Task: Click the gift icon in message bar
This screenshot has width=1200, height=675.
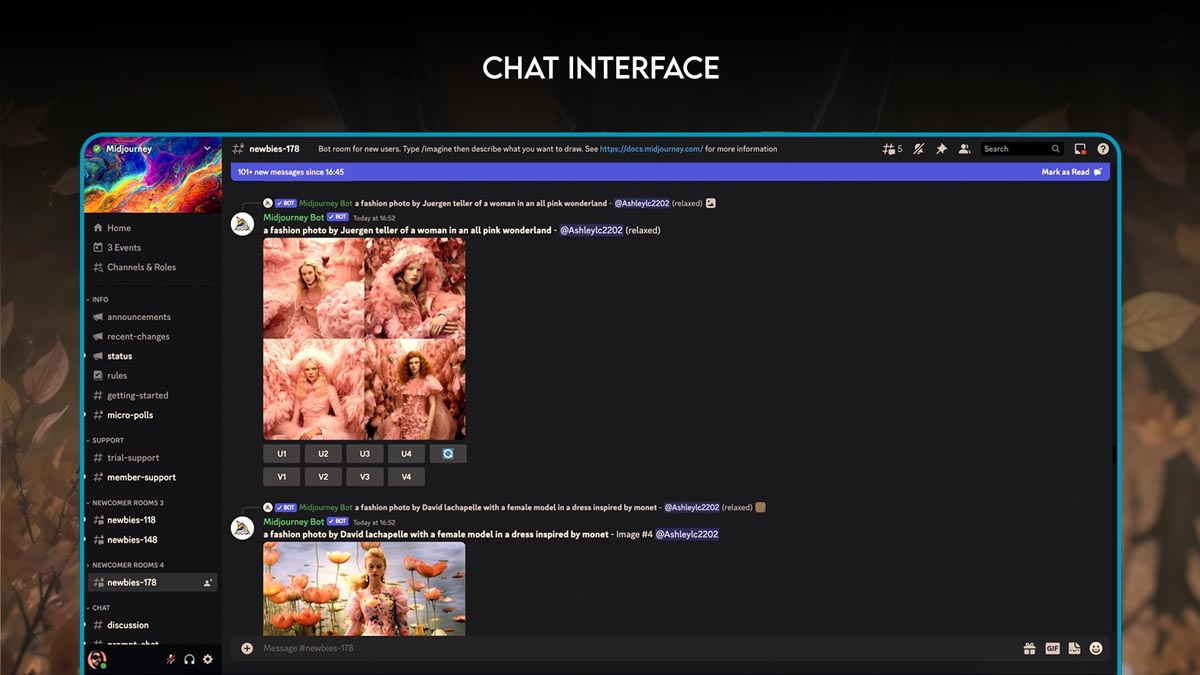Action: tap(1029, 648)
